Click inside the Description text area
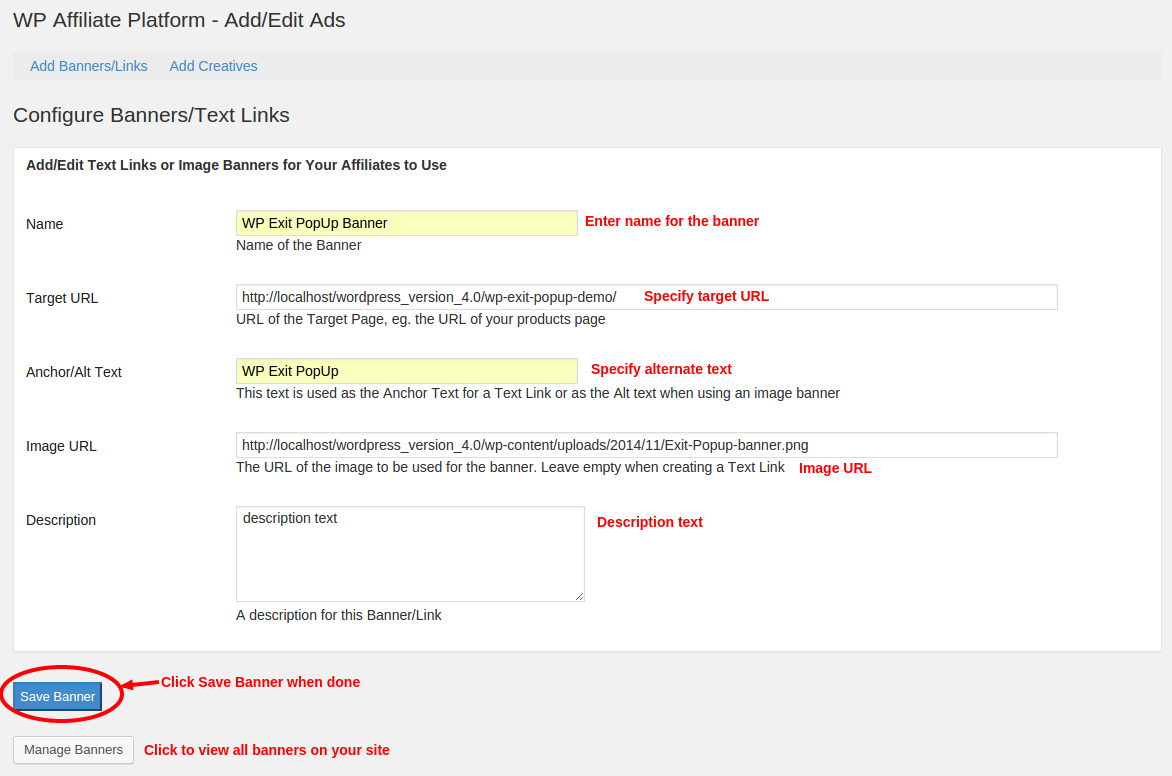Image resolution: width=1172 pixels, height=776 pixels. [410, 553]
